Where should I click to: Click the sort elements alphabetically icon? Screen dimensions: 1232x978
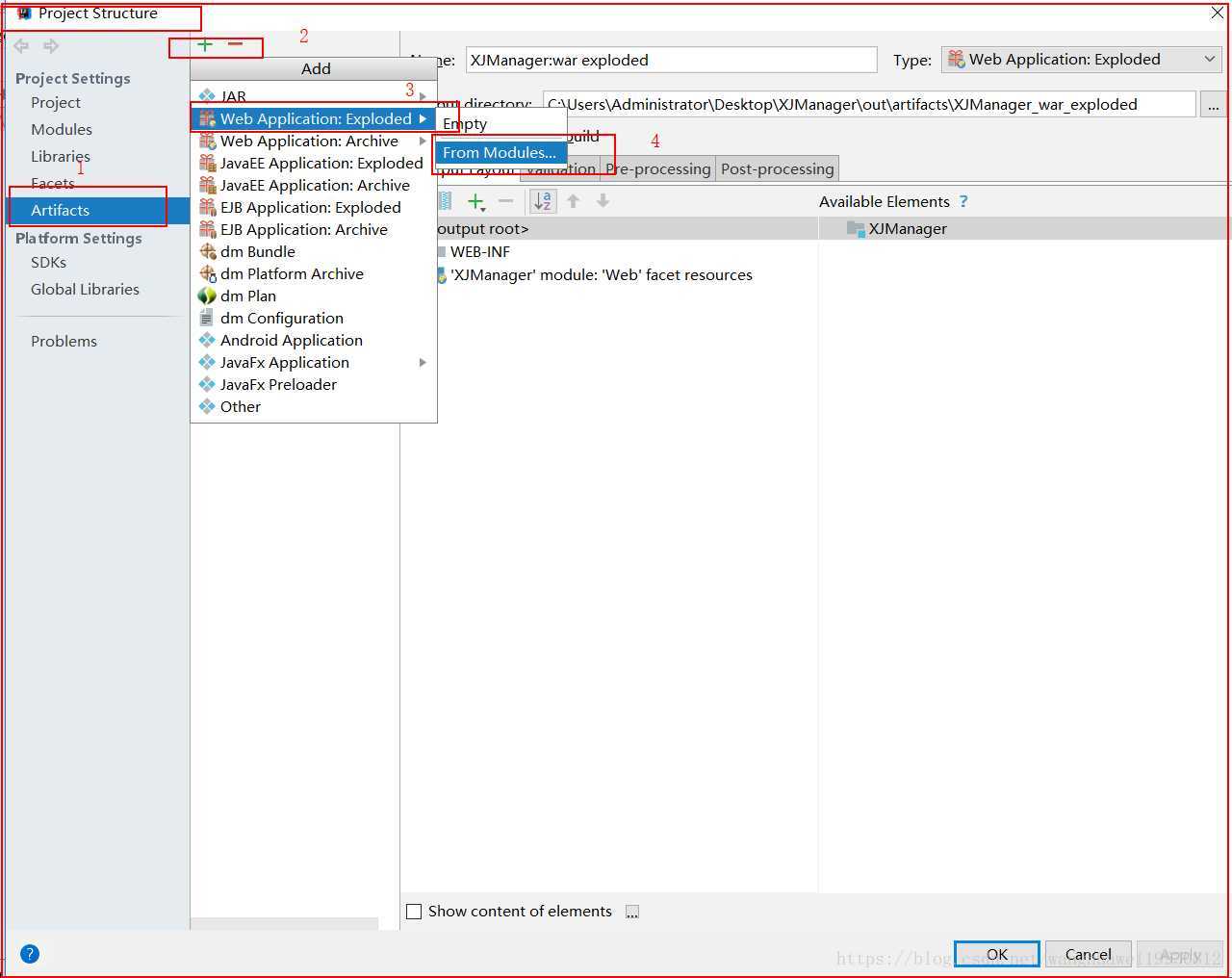(543, 201)
